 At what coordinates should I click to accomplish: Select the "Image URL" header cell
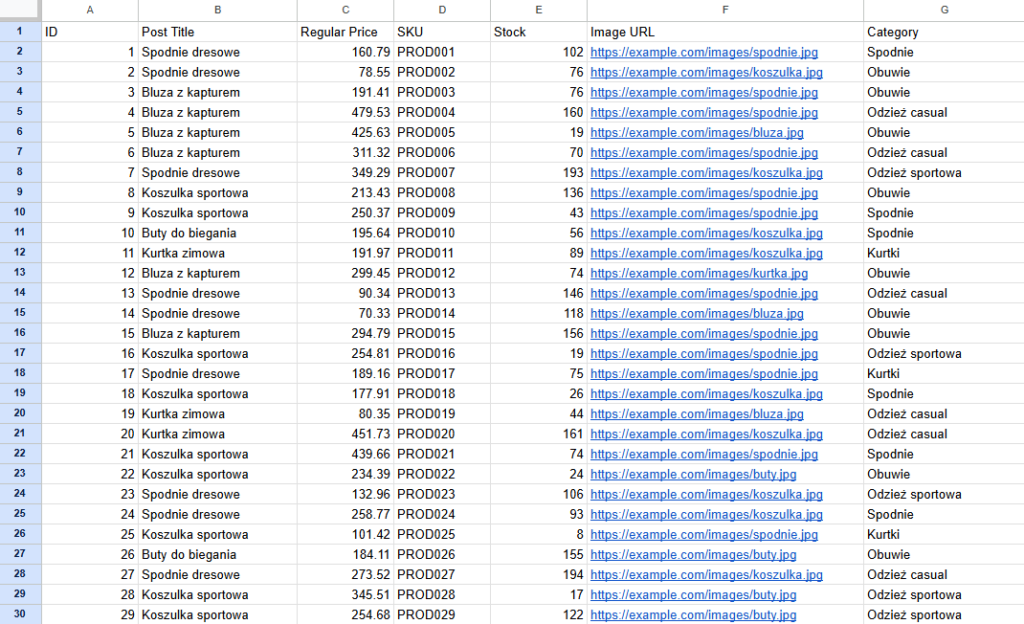tap(622, 32)
